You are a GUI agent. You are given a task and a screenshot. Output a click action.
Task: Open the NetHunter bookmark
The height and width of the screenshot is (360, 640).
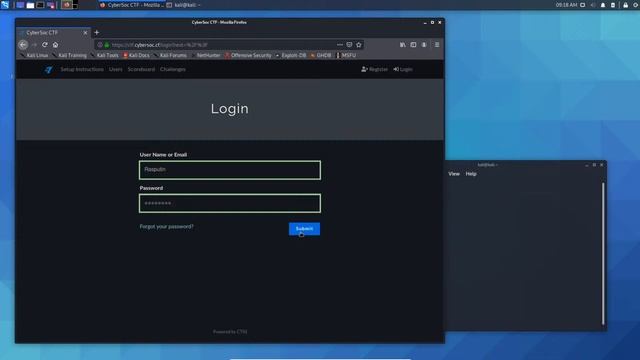tap(205, 55)
